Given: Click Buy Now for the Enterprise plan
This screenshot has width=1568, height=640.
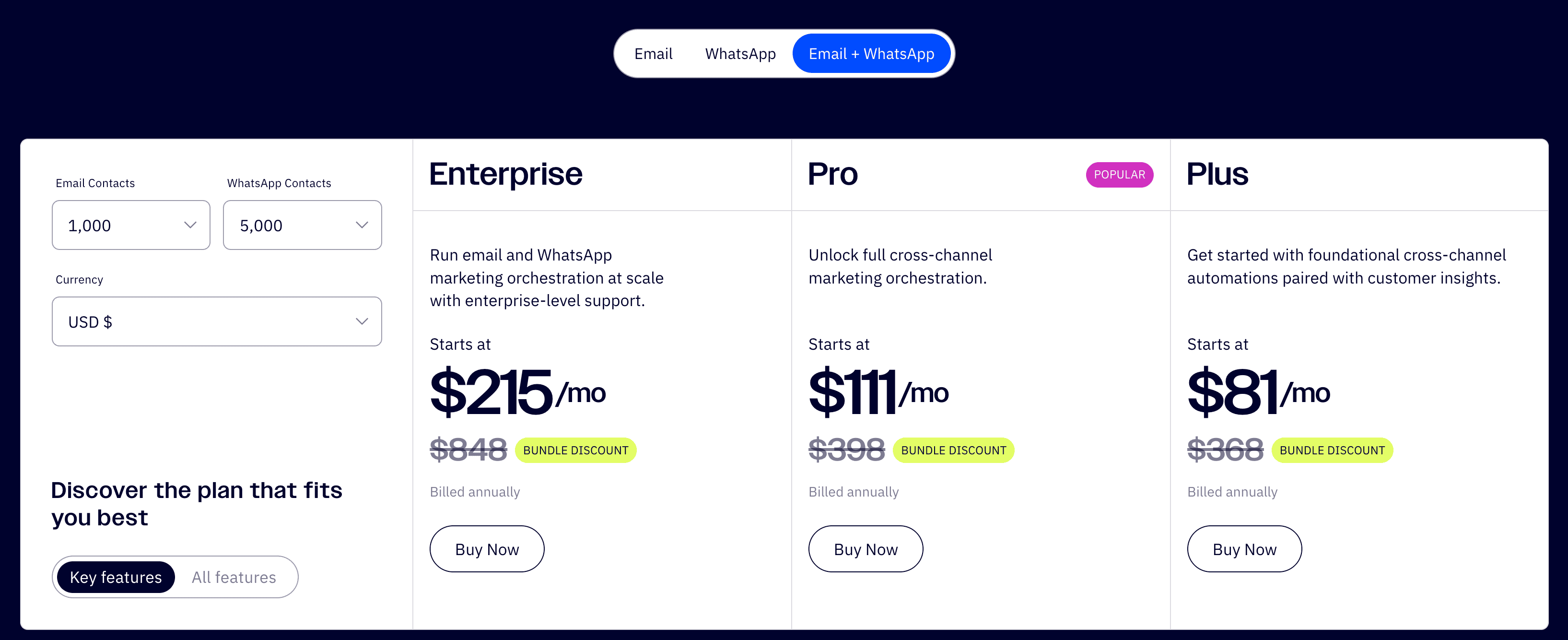Looking at the screenshot, I should pos(486,549).
